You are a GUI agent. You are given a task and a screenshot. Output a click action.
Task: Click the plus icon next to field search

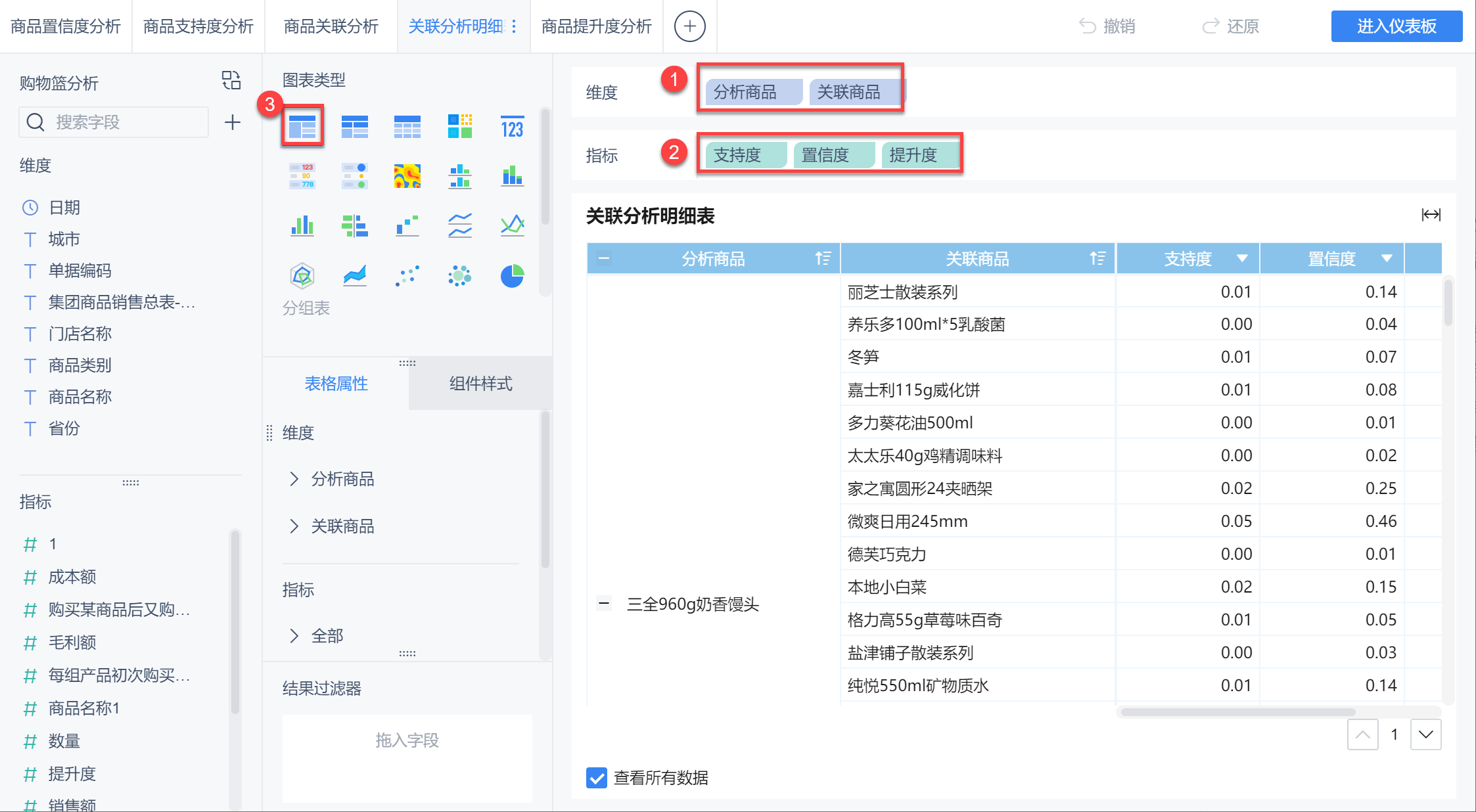[x=232, y=122]
